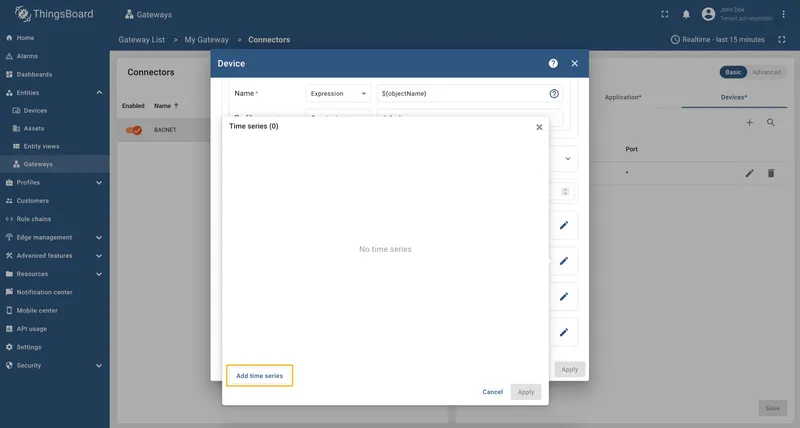
Task: Select Gateways in the sidebar
Action: click(55, 164)
